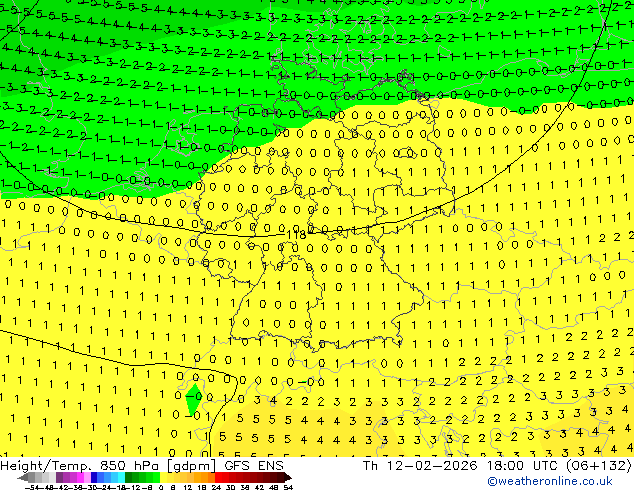The width and height of the screenshot is (634, 490).
Task: Pick the cyan legend swatch above -18
Action: [121, 478]
